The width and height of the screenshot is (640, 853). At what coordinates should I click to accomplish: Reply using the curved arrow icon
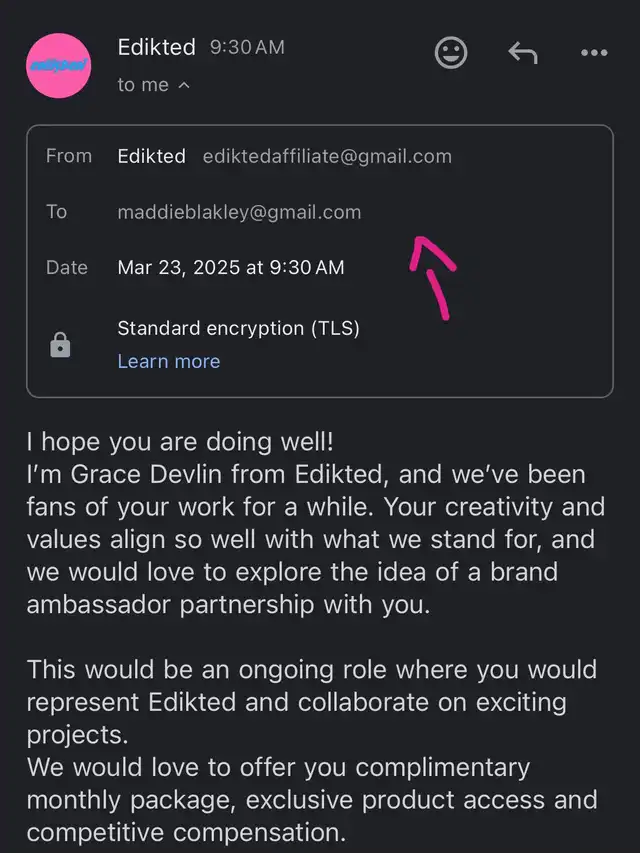coord(523,53)
